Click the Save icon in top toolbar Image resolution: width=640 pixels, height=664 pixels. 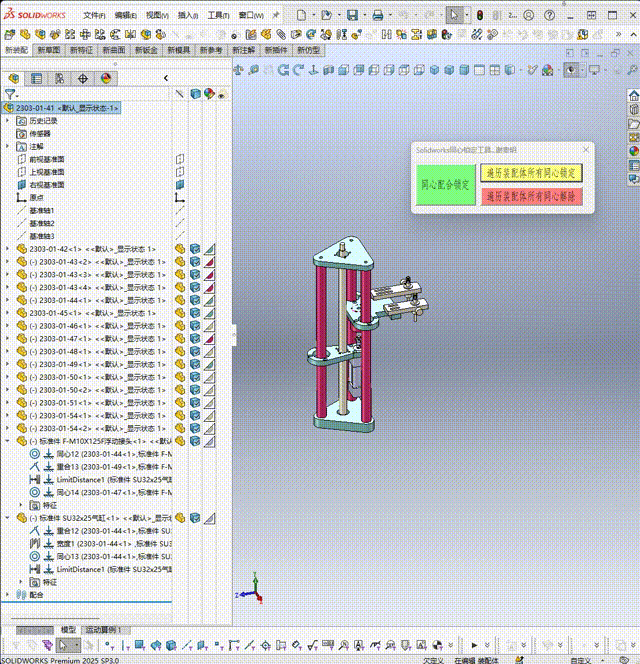352,16
